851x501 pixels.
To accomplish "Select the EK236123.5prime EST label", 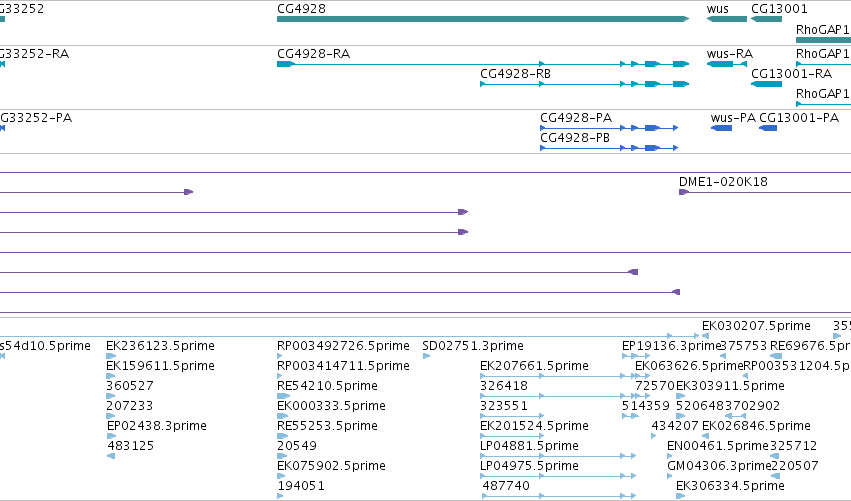I will pos(160,346).
